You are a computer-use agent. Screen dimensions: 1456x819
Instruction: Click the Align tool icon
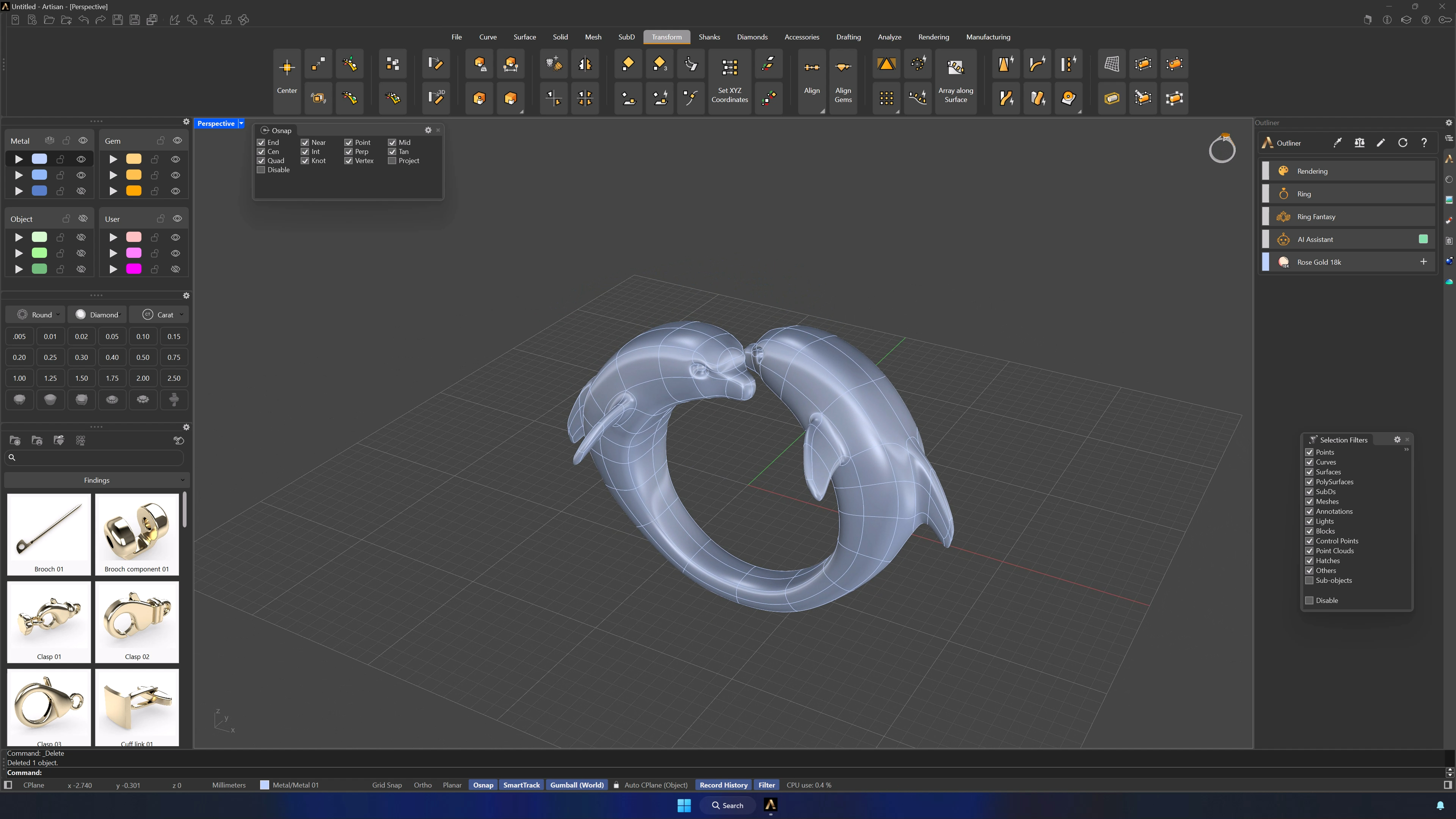812,68
